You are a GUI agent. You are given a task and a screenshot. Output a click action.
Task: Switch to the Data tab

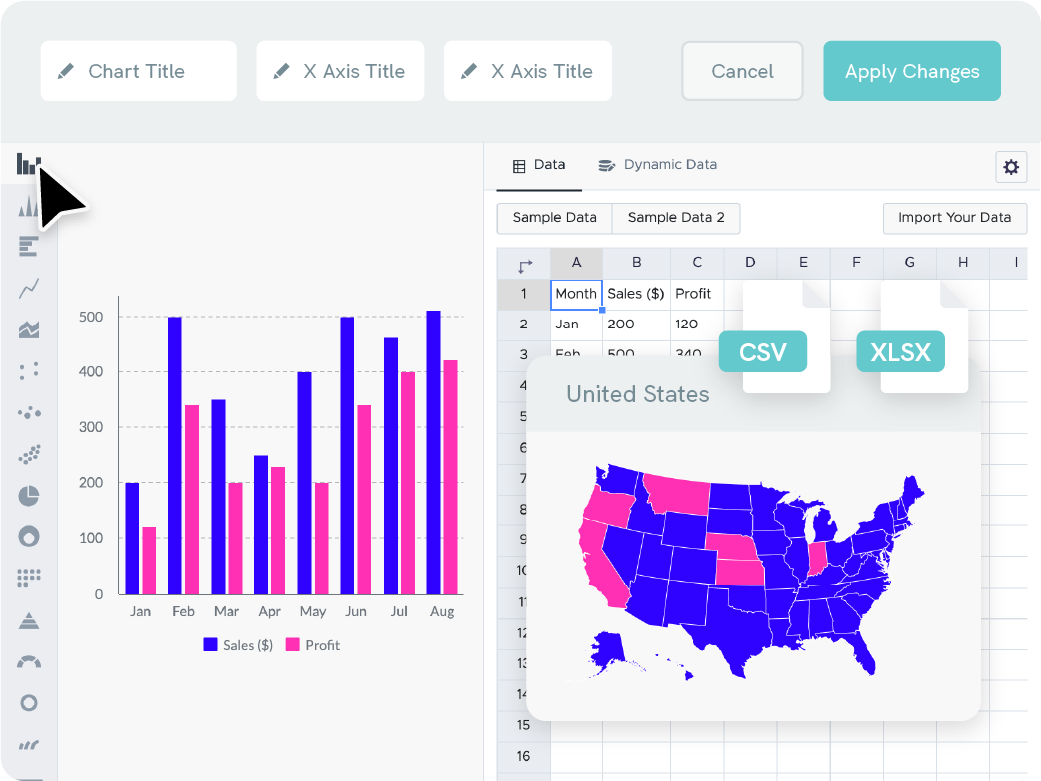point(539,165)
